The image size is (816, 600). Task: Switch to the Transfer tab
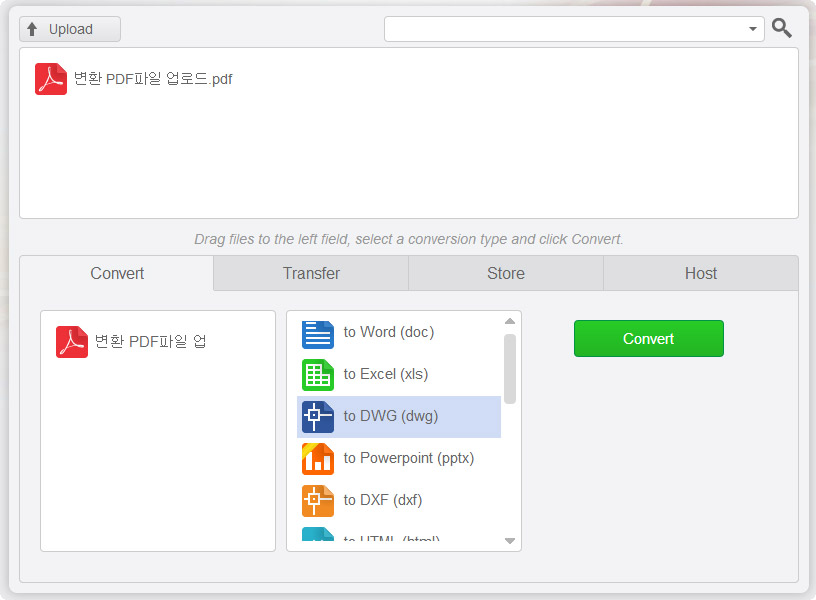pos(311,274)
